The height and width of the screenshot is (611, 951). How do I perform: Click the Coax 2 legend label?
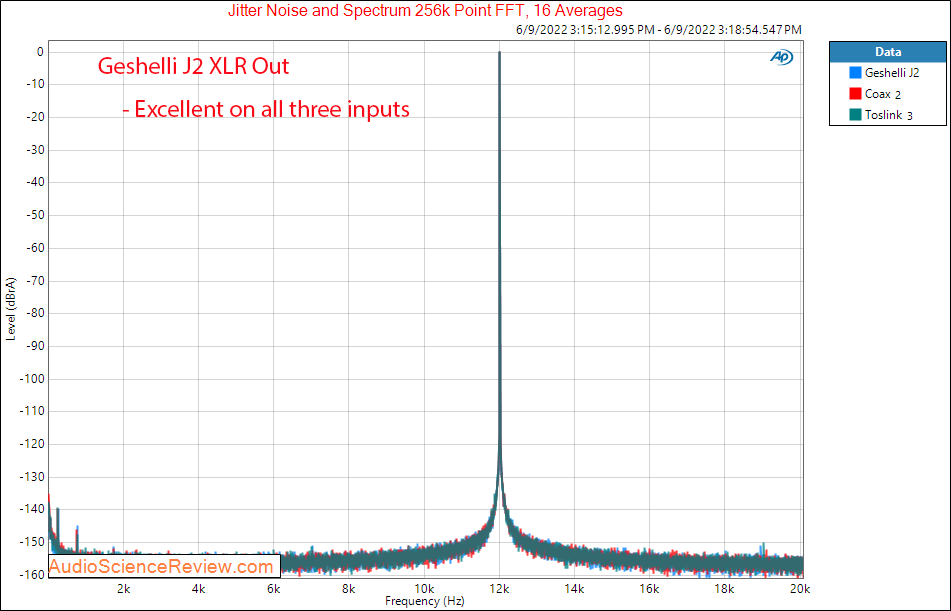883,94
